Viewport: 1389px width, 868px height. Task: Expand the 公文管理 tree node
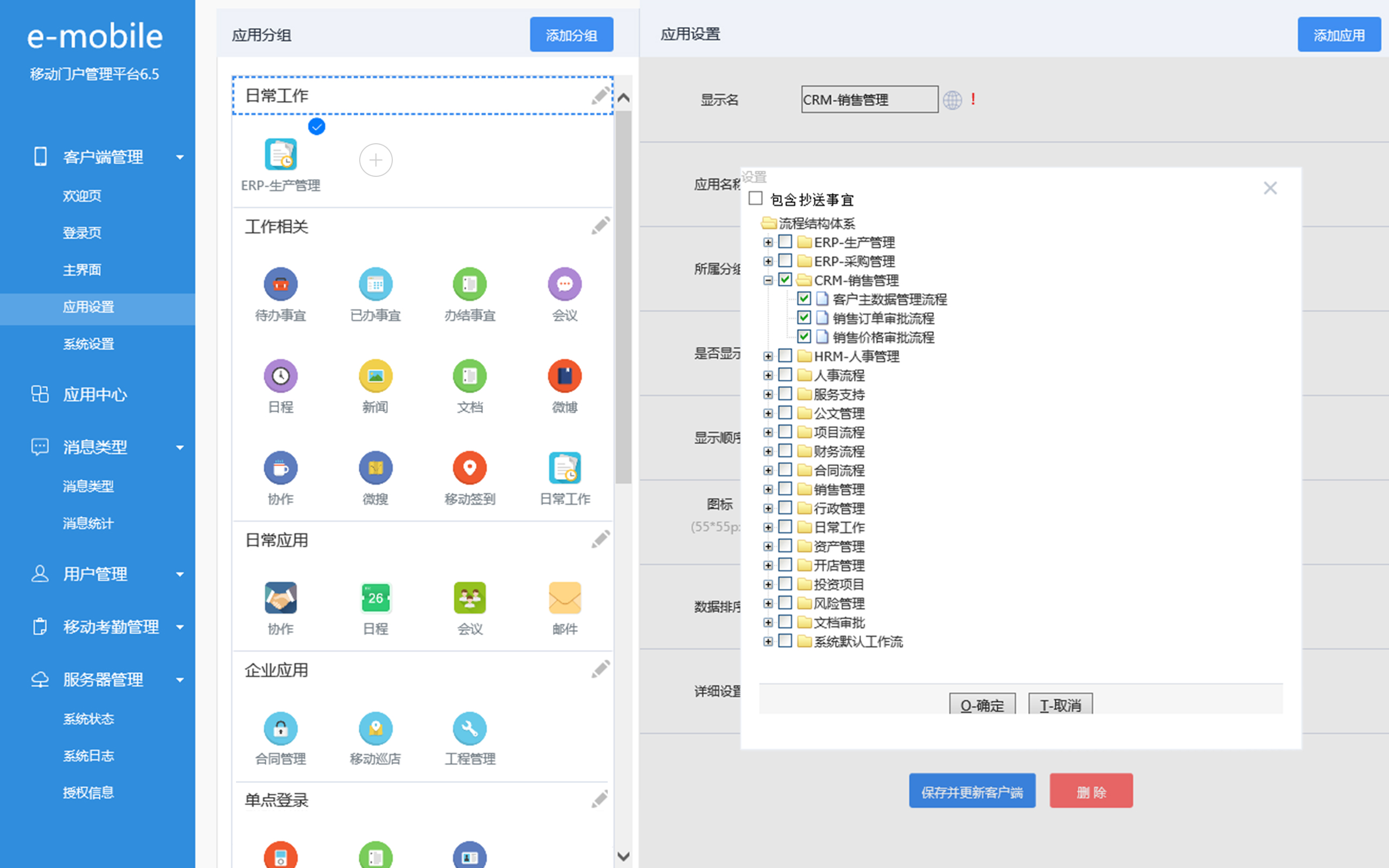768,413
